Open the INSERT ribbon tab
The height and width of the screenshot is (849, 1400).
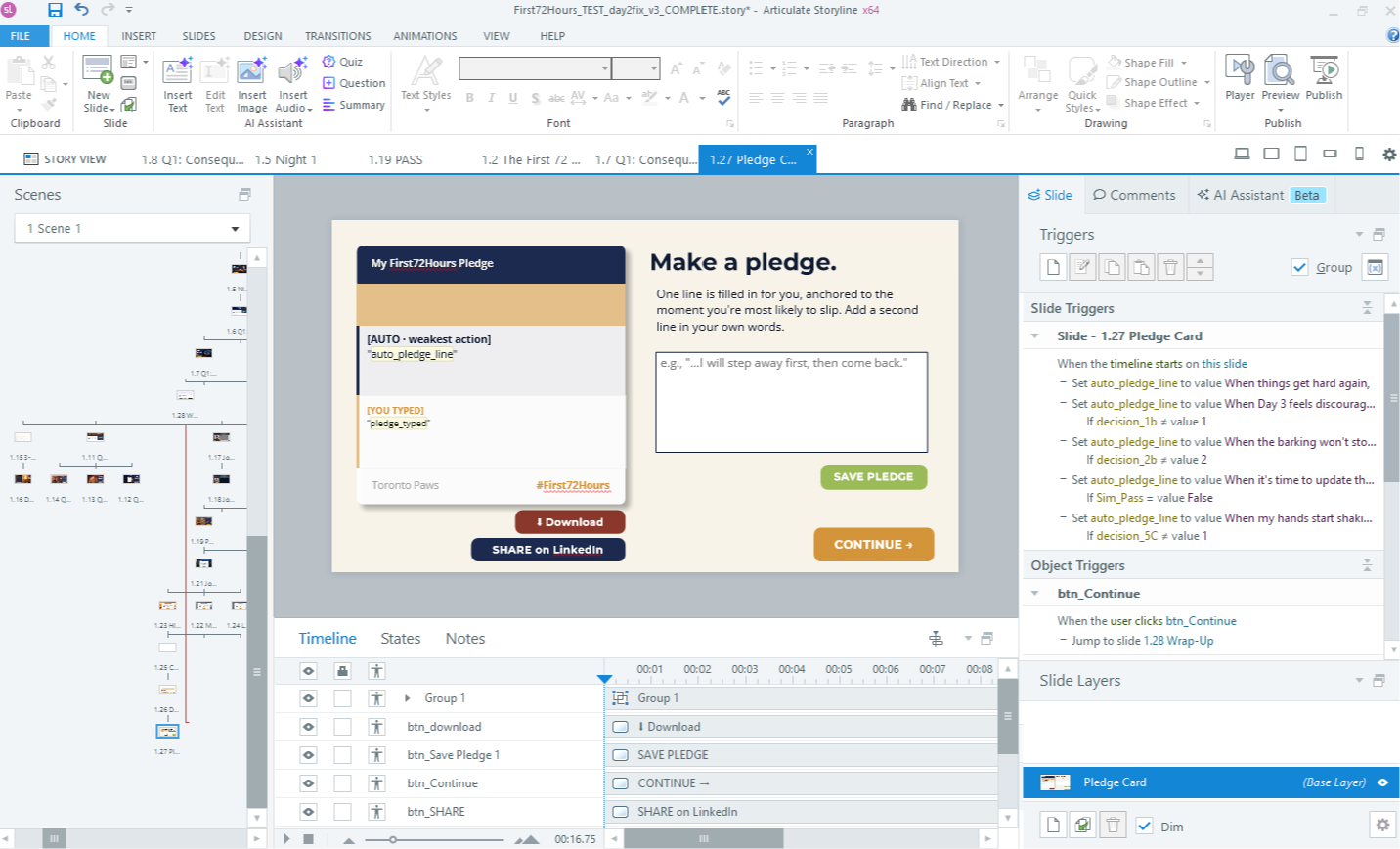[x=139, y=36]
